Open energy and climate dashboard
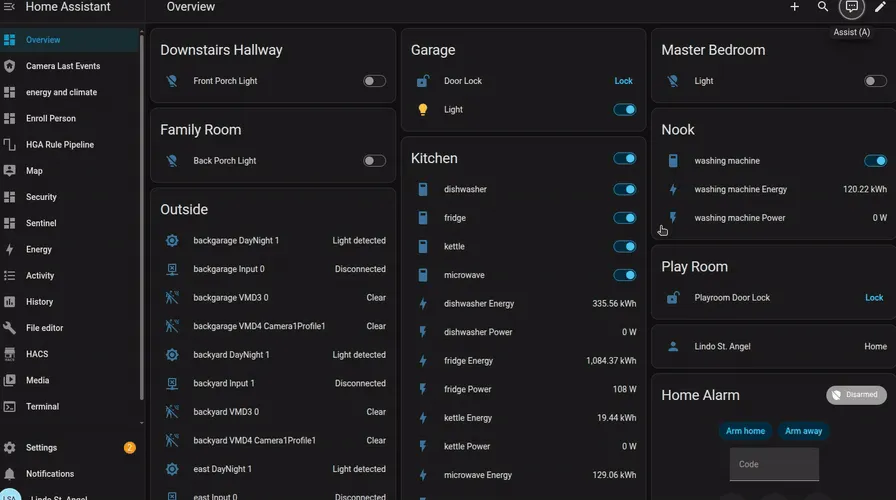Viewport: 896px width, 500px height. click(69, 92)
